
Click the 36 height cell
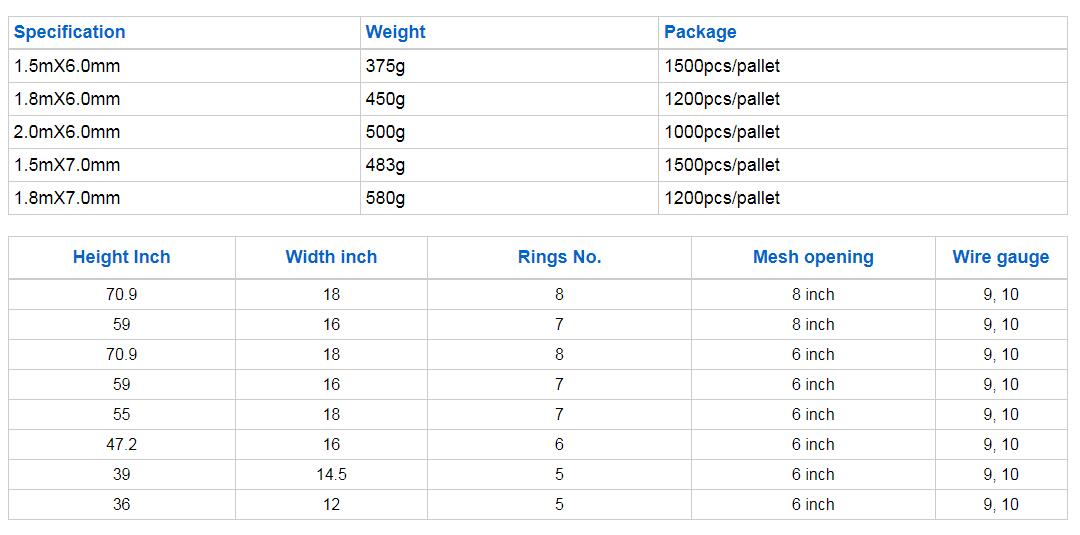(122, 505)
